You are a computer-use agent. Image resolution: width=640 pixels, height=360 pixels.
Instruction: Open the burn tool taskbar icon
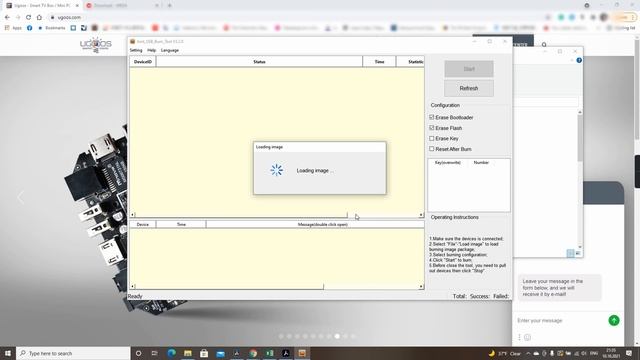[x=302, y=353]
